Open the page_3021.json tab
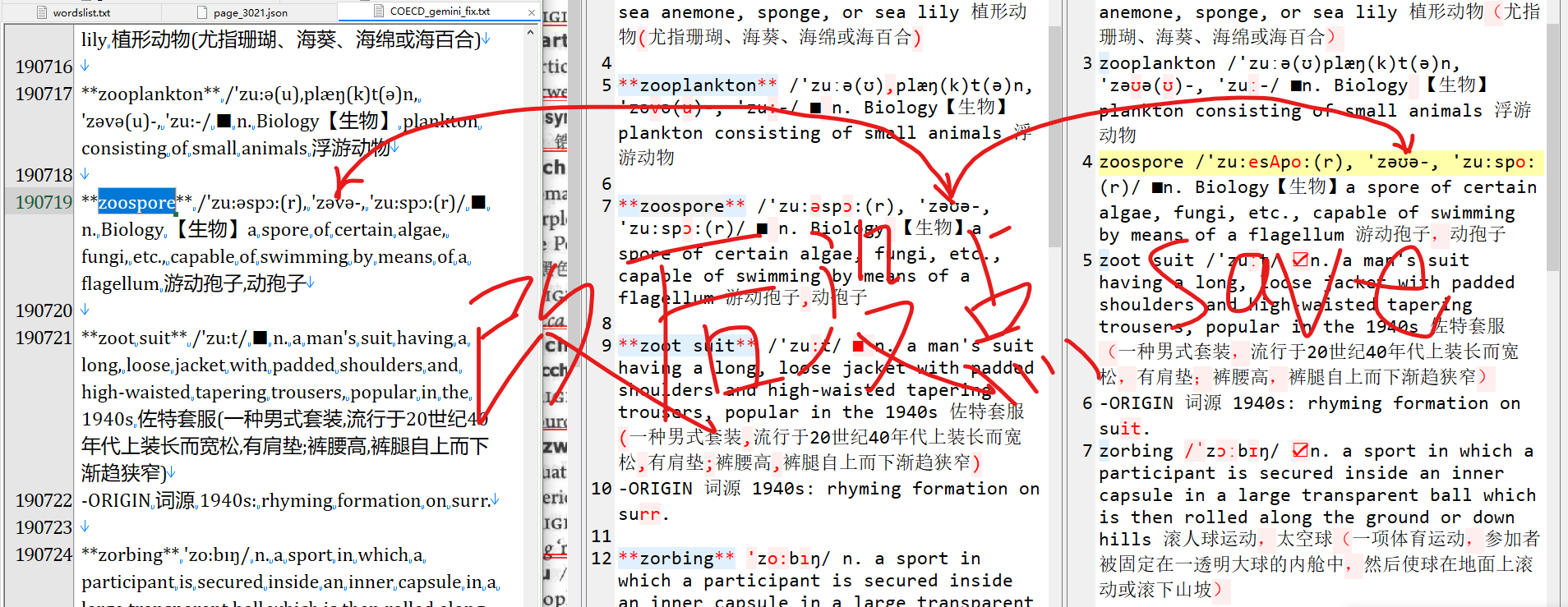This screenshot has width=1568, height=607. tap(250, 12)
